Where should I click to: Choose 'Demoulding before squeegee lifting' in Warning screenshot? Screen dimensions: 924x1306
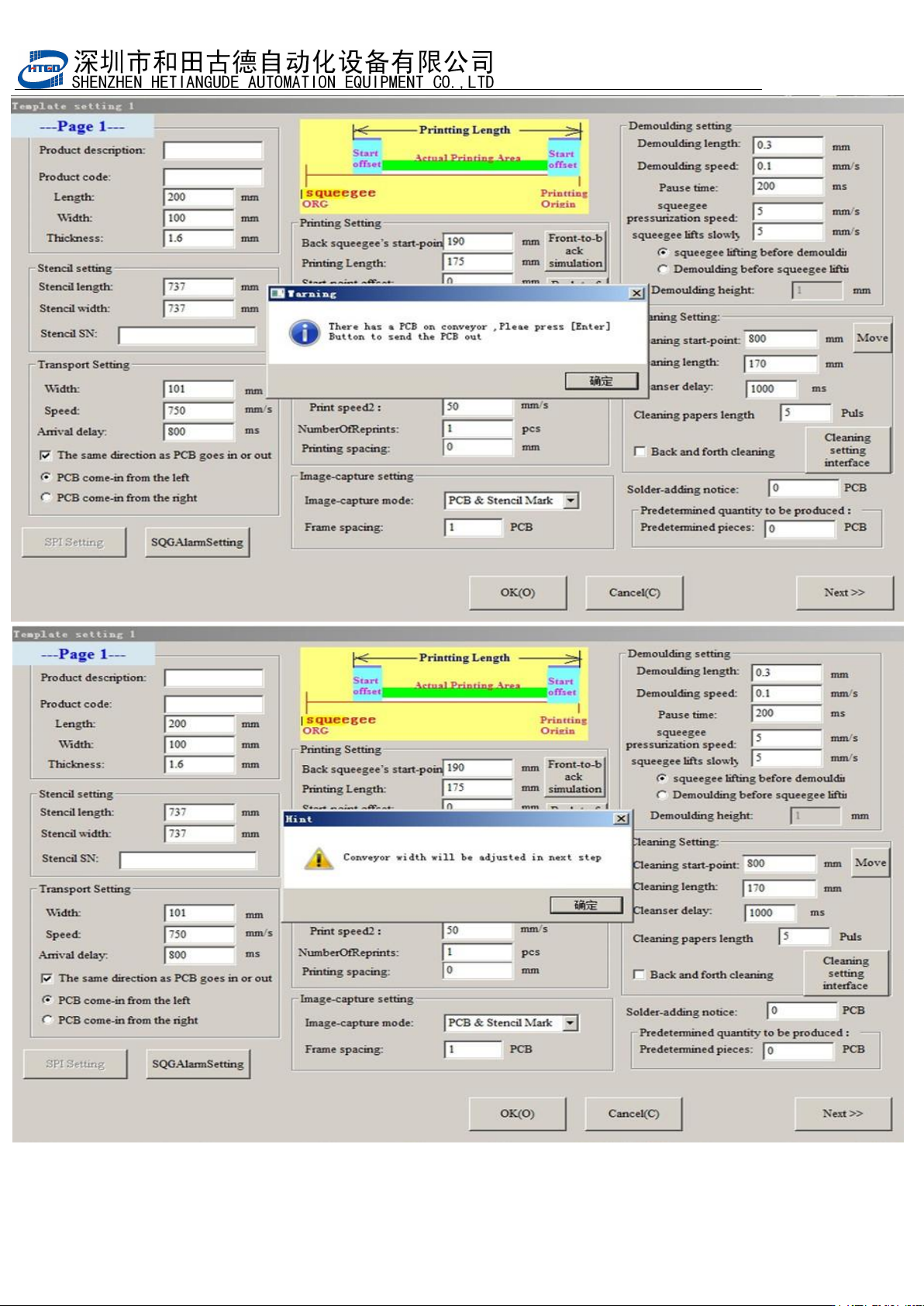(663, 269)
